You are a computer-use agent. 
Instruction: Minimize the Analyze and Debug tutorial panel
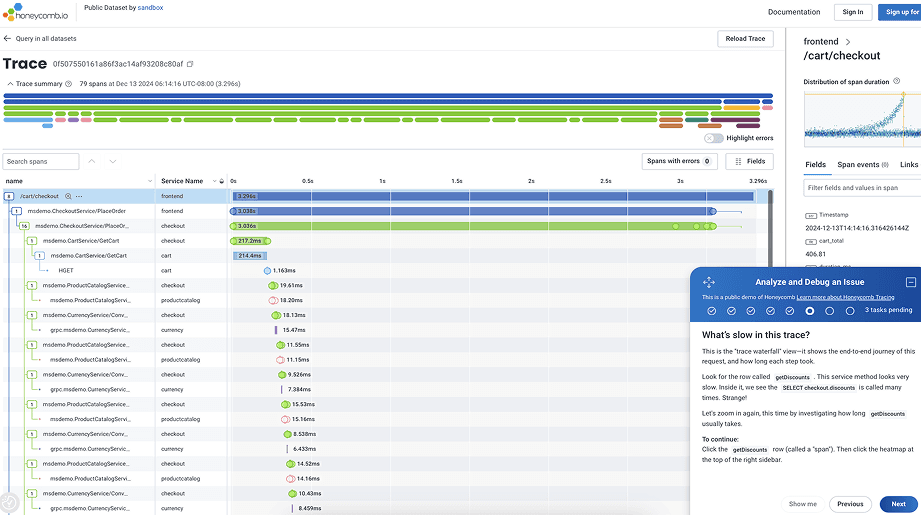[x=910, y=283]
